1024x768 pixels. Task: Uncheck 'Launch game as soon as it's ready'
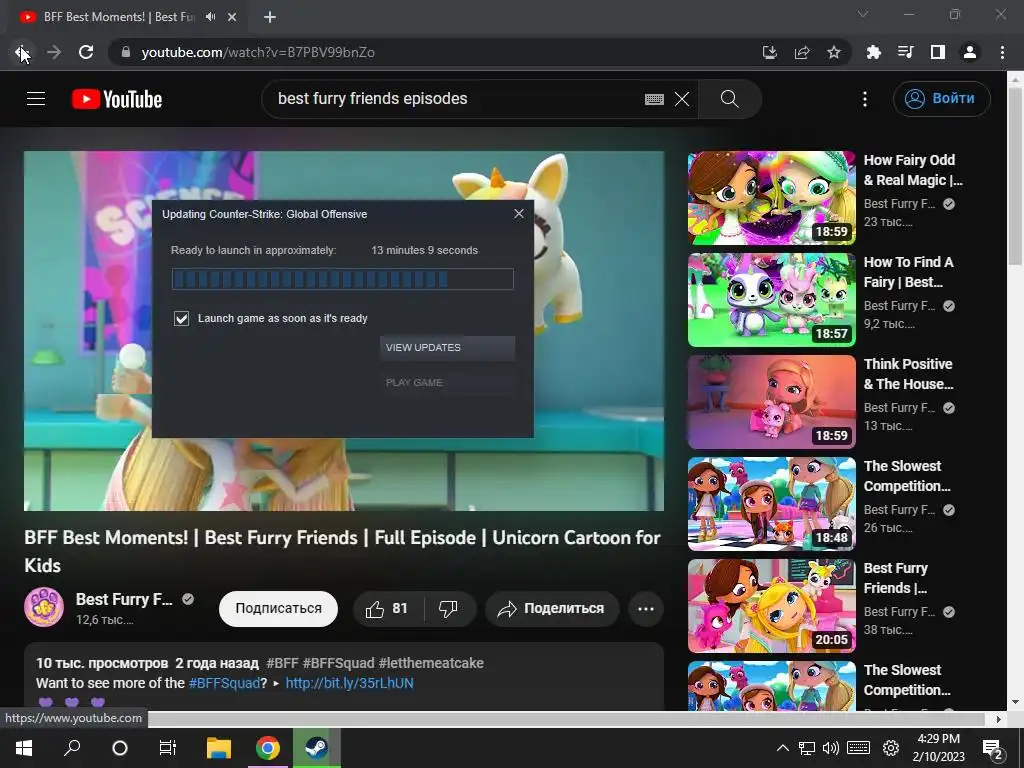point(182,318)
